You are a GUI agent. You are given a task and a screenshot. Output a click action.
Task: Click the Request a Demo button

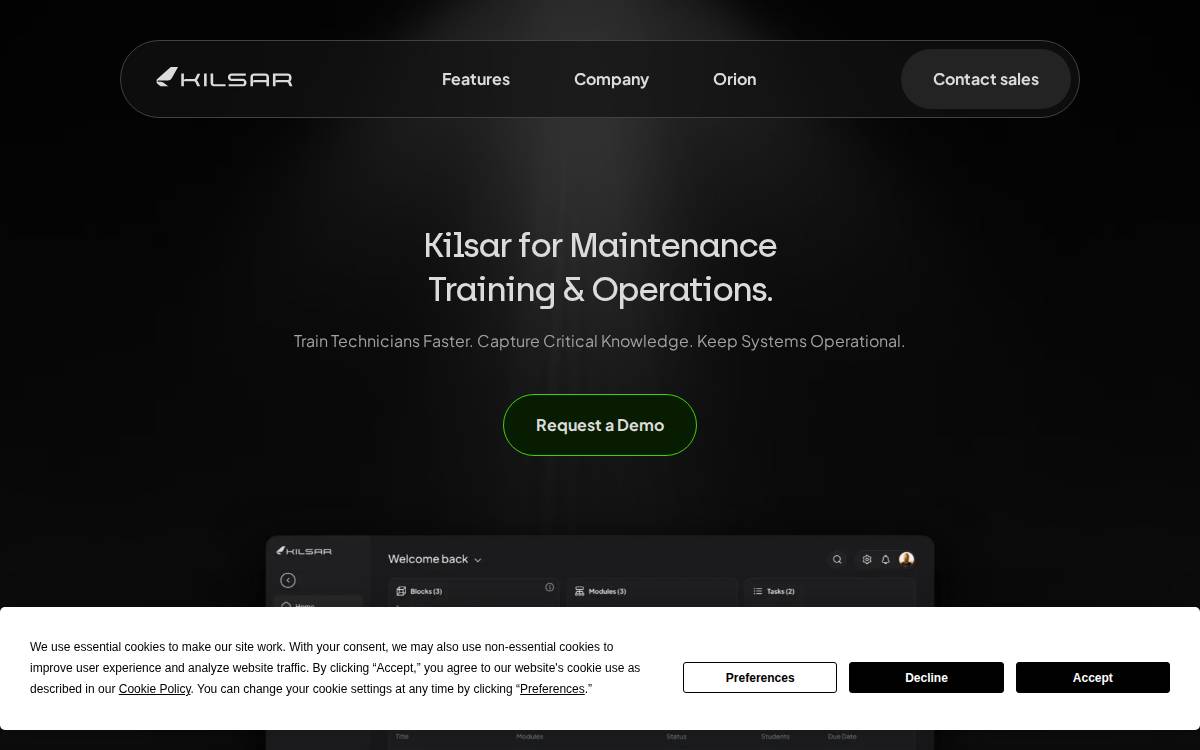(x=600, y=425)
